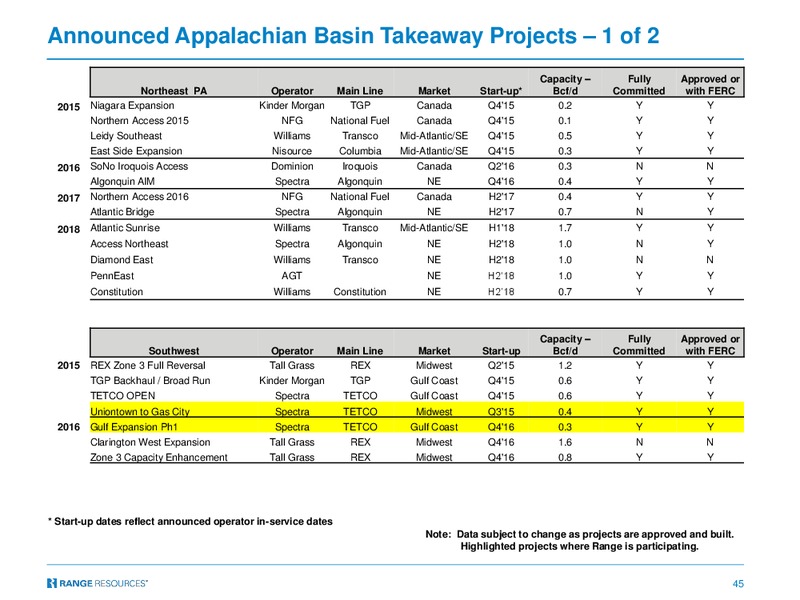Select 'Clarington West Expansion' project
Image resolution: width=800 pixels, height=600 pixels.
[150, 442]
